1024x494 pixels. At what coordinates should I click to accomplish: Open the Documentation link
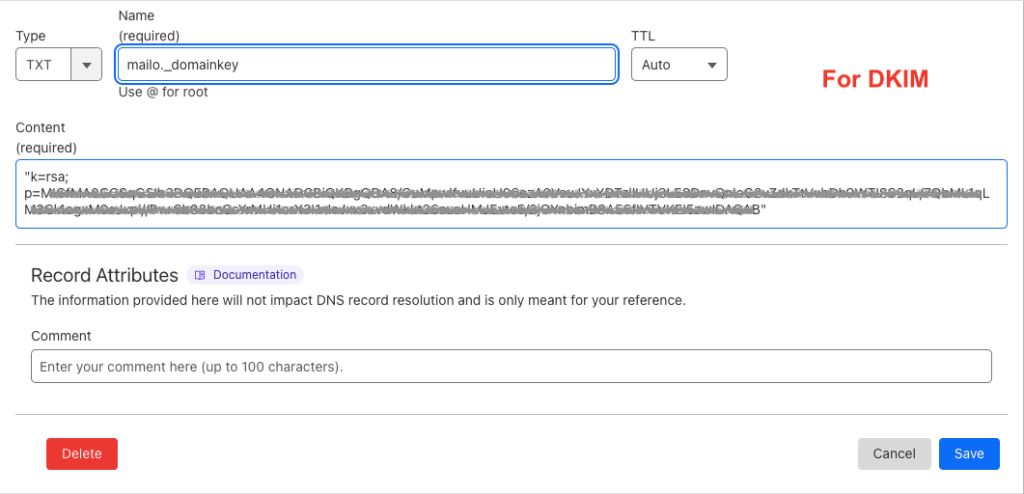coord(254,275)
